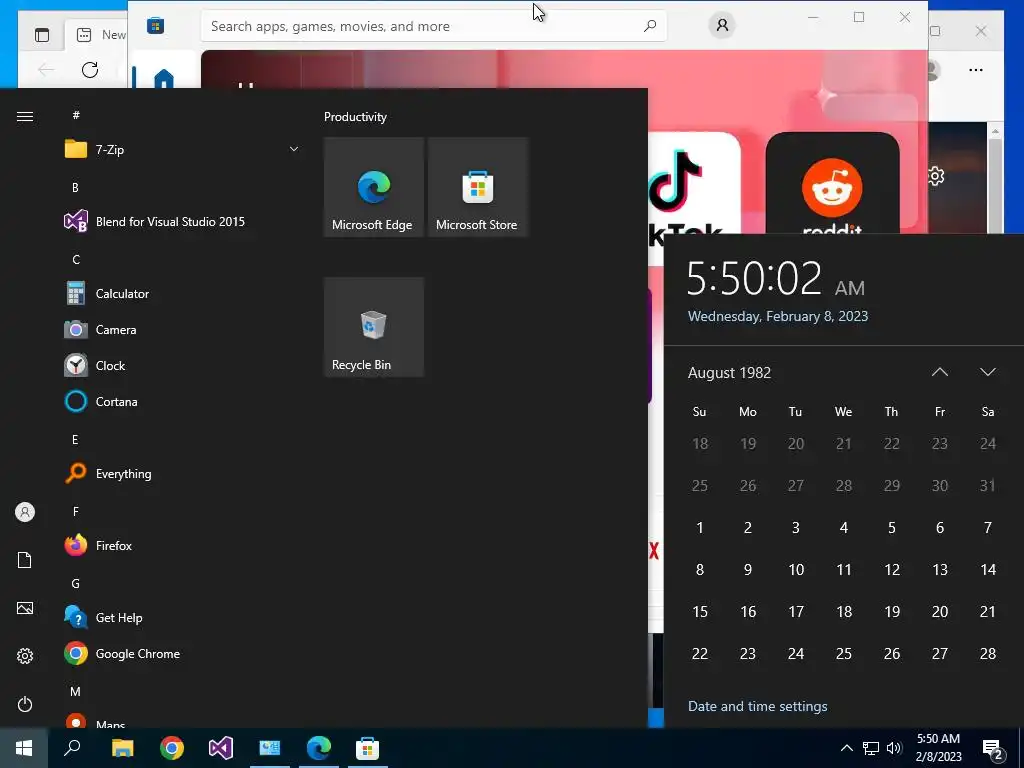Screen dimensions: 1024x768
Task: Open the Microsoft Store tile
Action: (477, 187)
